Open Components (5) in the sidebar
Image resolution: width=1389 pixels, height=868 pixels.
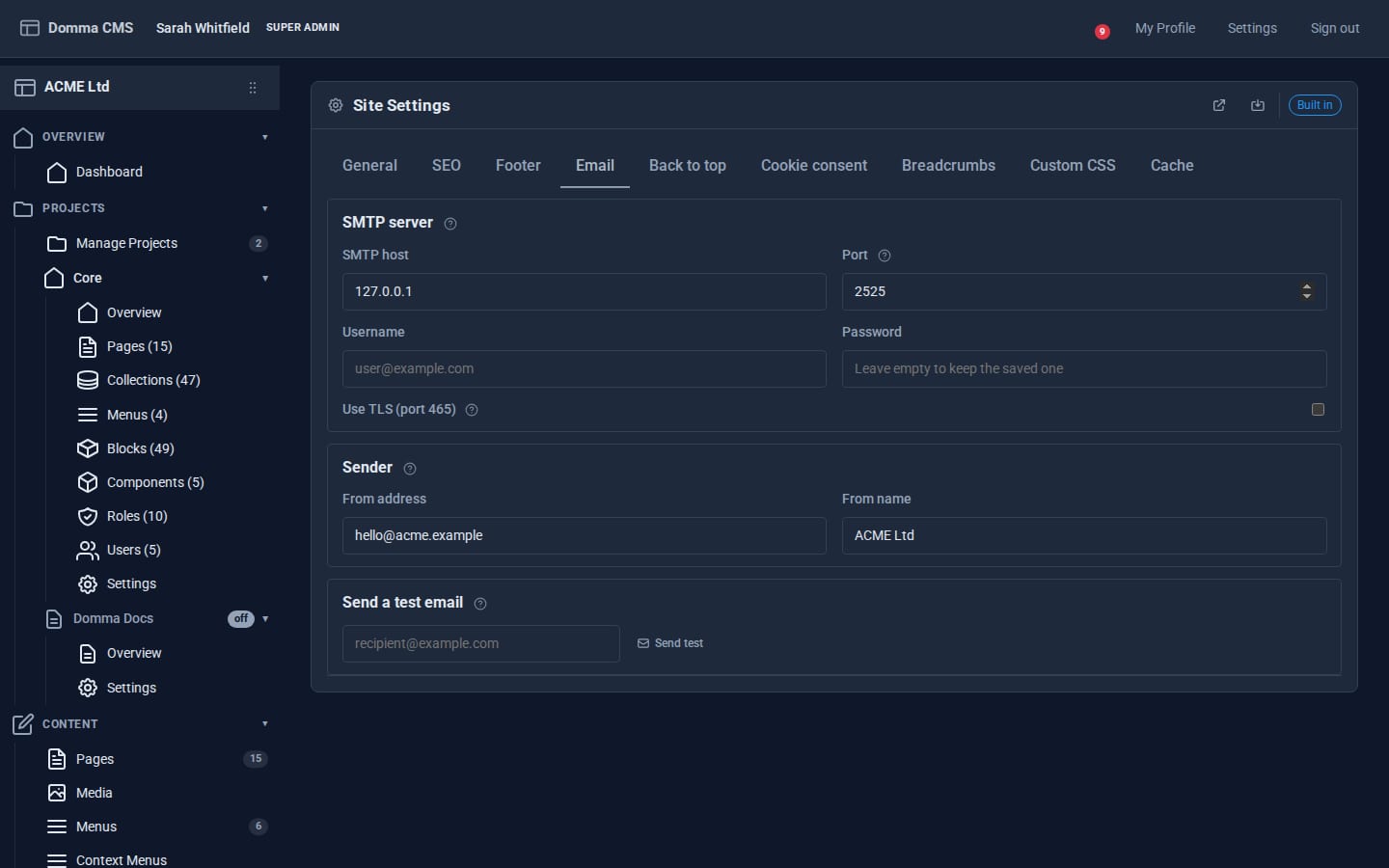click(141, 482)
